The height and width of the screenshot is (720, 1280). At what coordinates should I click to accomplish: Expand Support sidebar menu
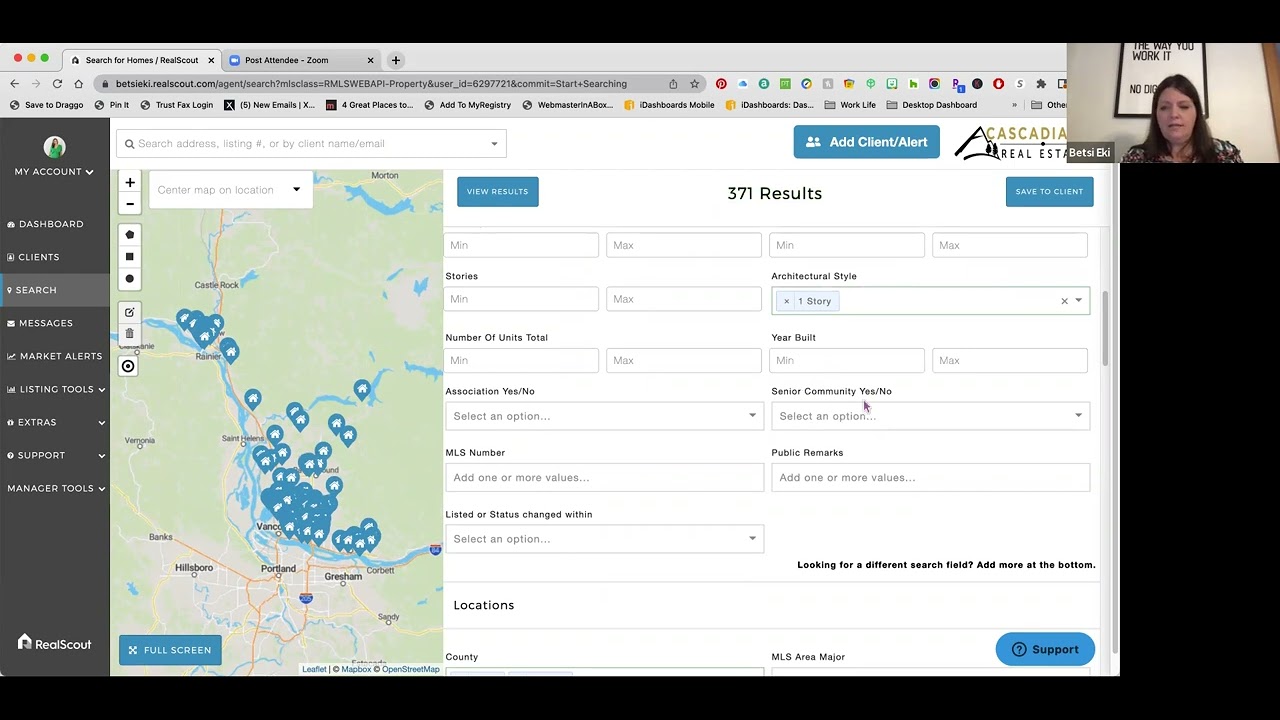pyautogui.click(x=55, y=455)
